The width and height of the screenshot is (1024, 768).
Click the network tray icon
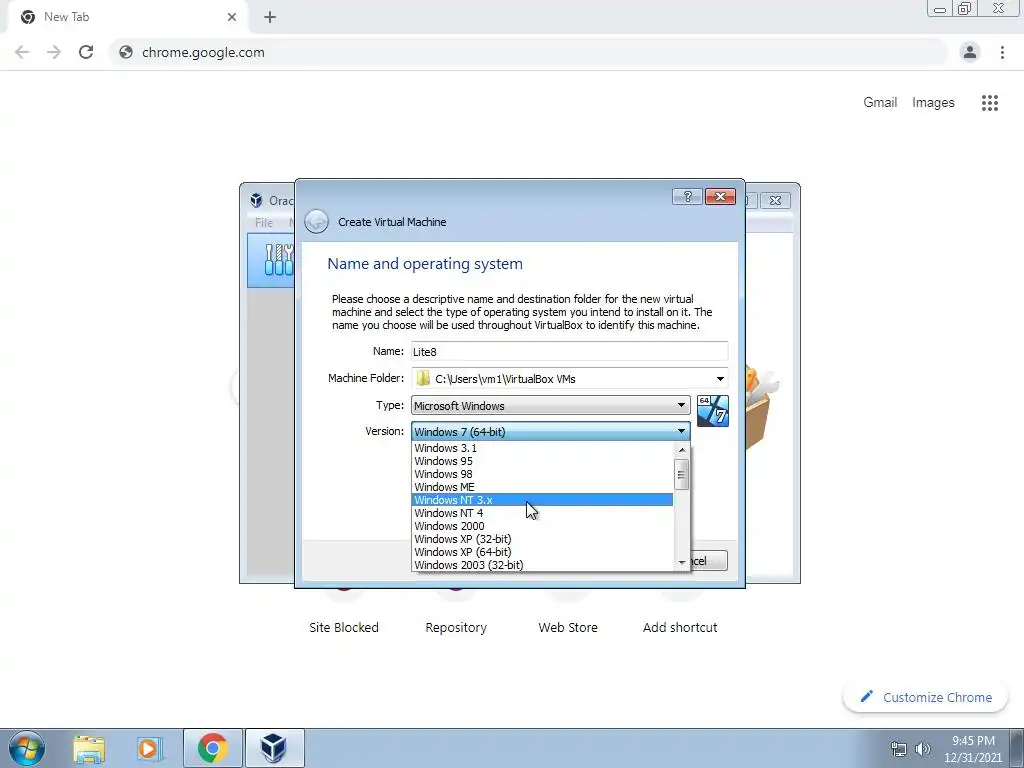[899, 749]
